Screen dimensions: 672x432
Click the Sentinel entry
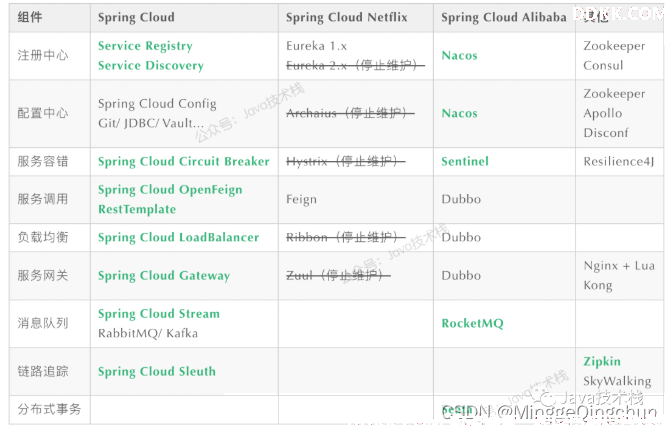[465, 162]
